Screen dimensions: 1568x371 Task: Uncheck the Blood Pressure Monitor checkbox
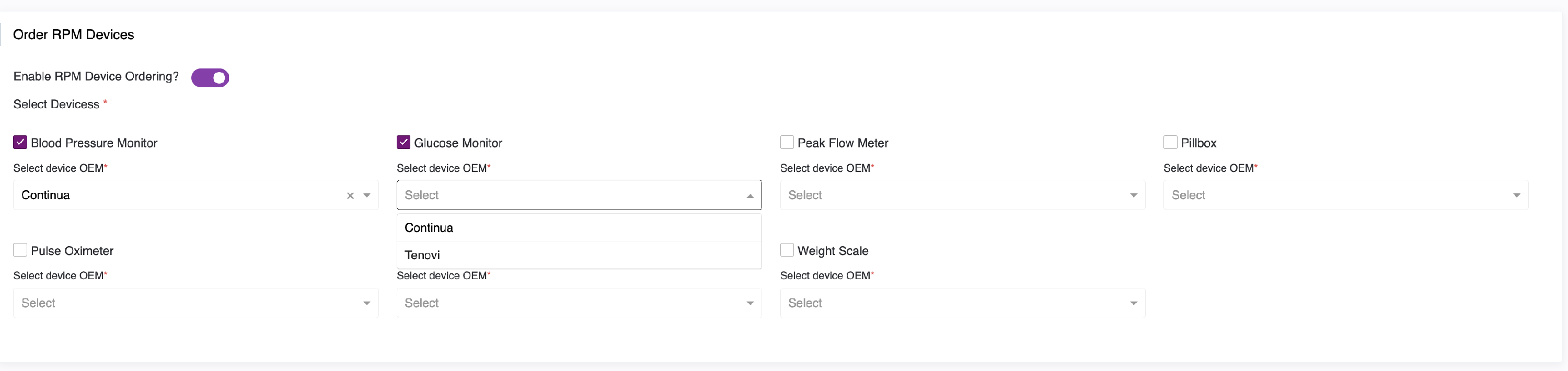coord(20,143)
